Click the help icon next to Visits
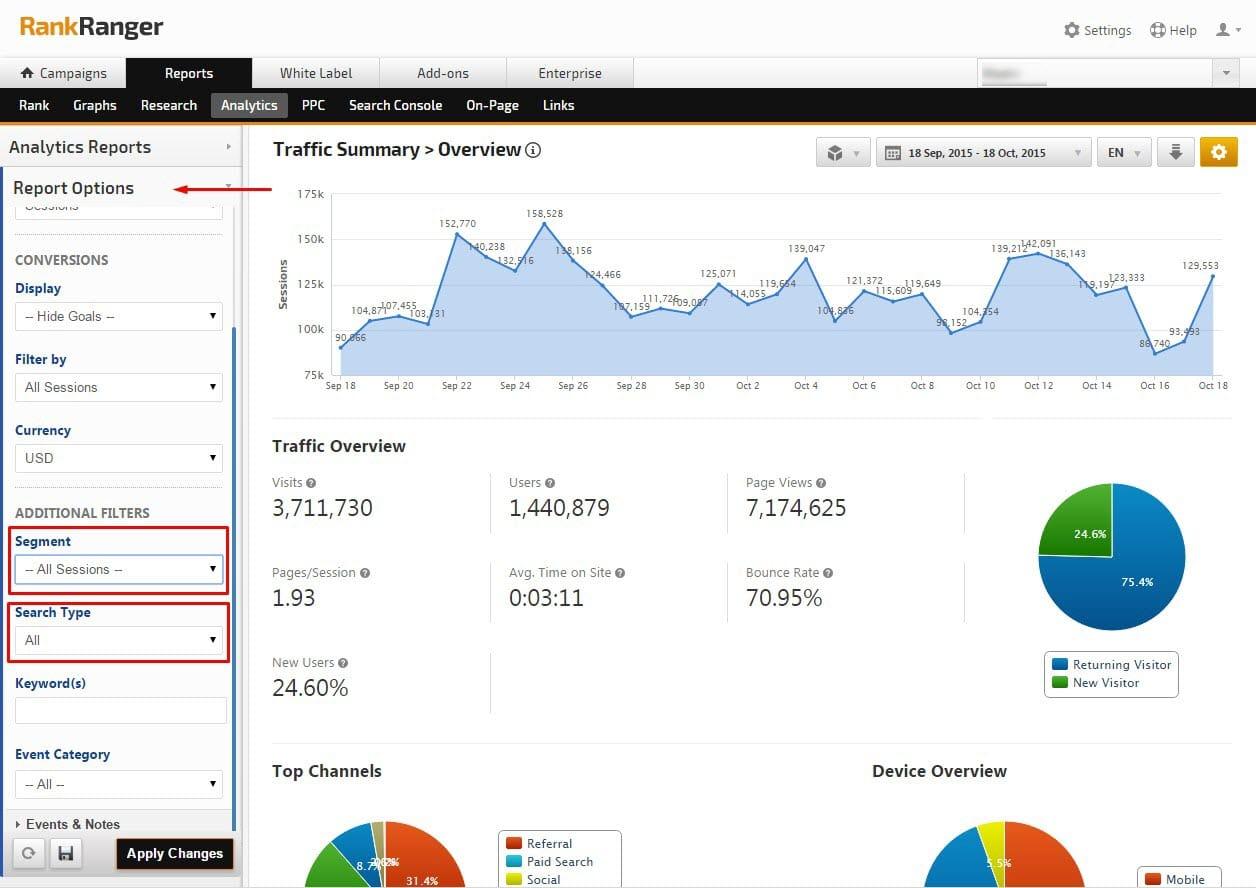This screenshot has width=1256, height=888. (x=311, y=483)
